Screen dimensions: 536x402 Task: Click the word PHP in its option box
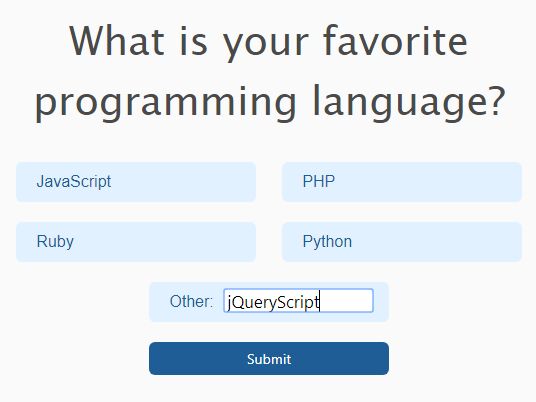pos(319,181)
